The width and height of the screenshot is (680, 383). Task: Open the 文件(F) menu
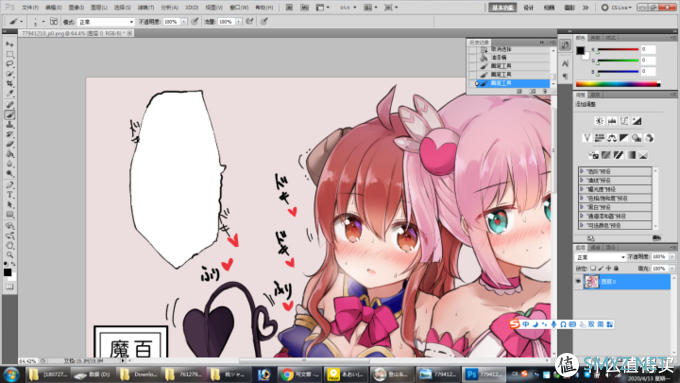pos(30,7)
